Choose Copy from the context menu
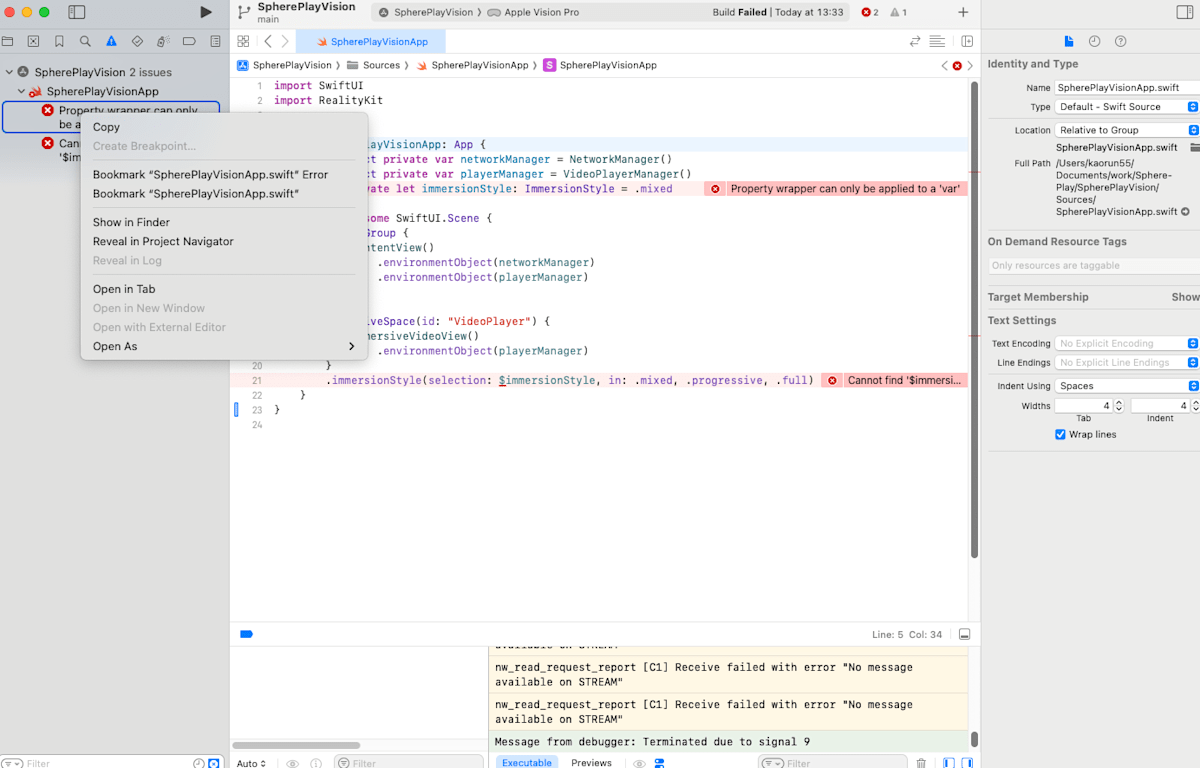Screen dimensions: 1200x768 [224, 127]
